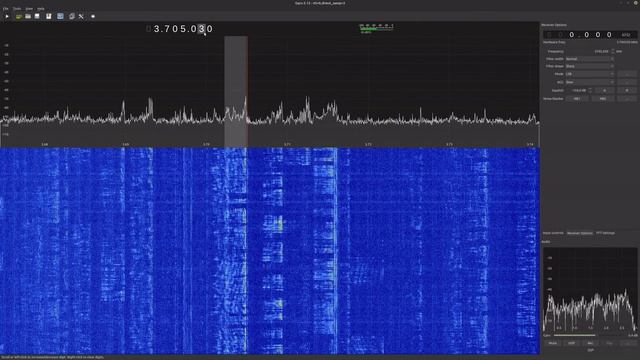Load settings via the folder icon
Viewport: 640px width, 360px height.
coord(28,16)
